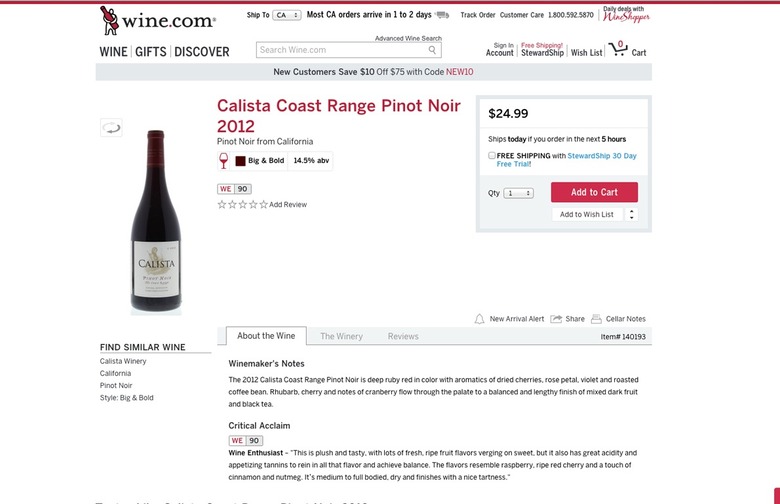Click the wine.com logo
Viewport: 780px width, 504px height.
tap(157, 19)
